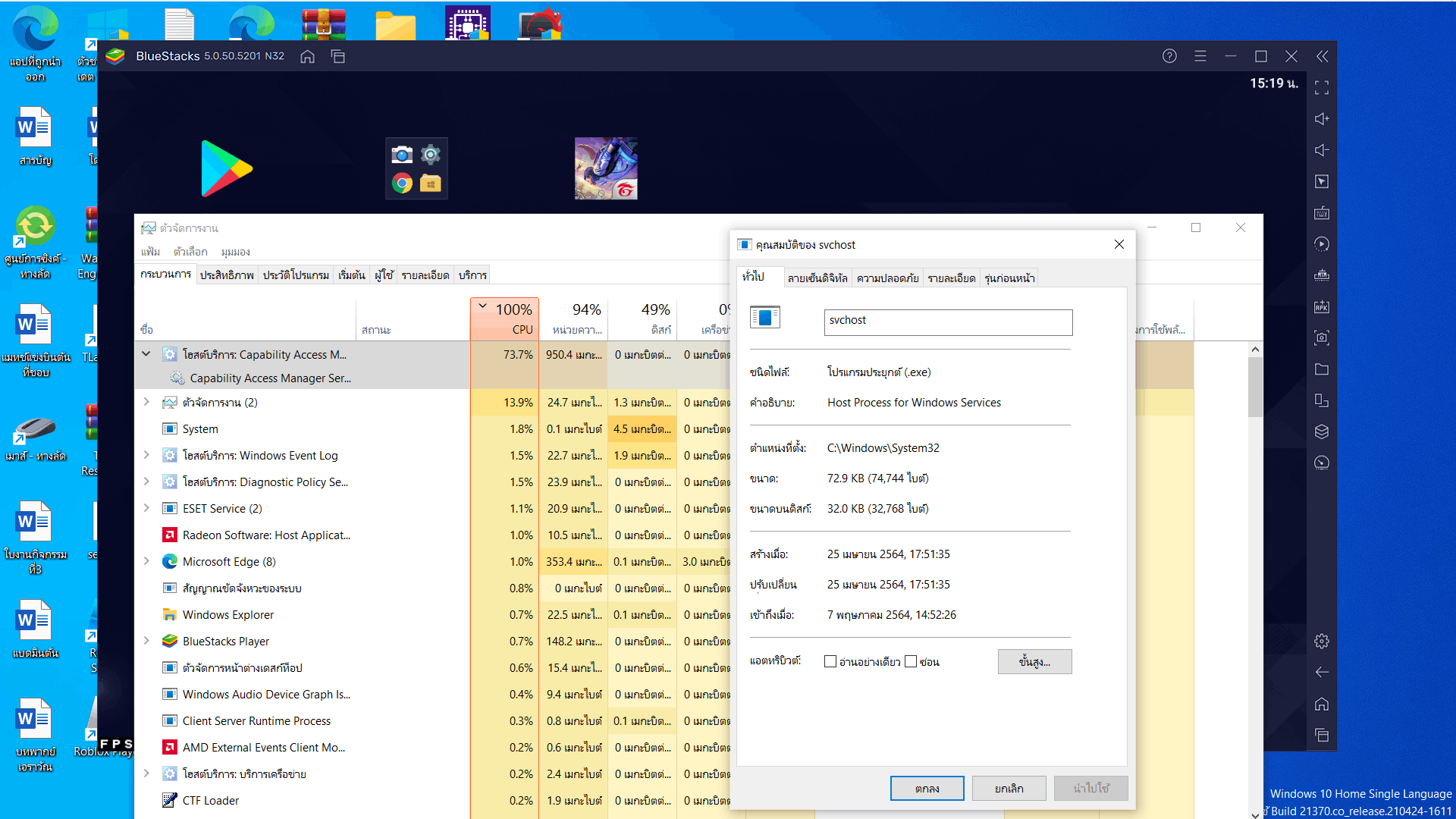Collapse the Capability Access Manager service host row
1456x819 pixels.
[146, 354]
